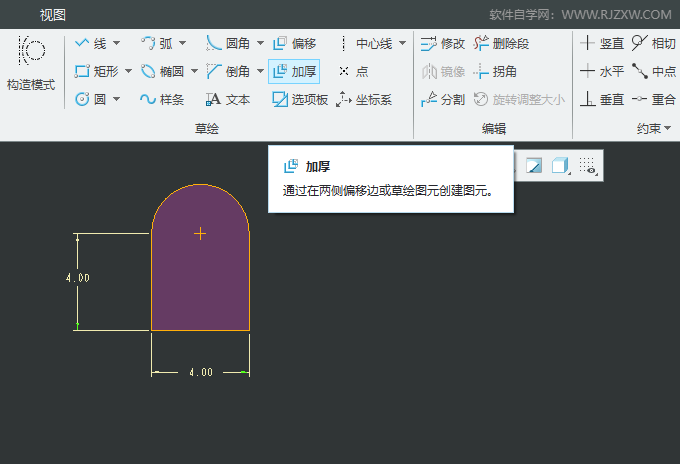Apply the Coincident (重合) constraint
Viewport: 680px width, 464px height.
[x=654, y=99]
